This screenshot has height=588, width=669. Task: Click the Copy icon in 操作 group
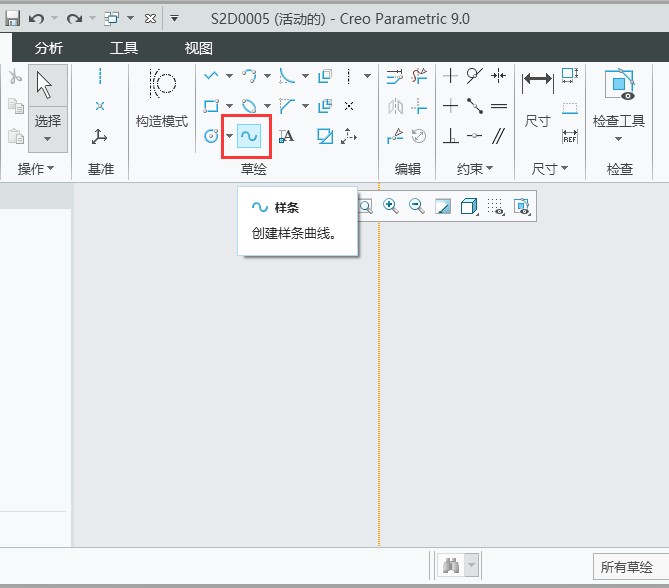pyautogui.click(x=16, y=106)
